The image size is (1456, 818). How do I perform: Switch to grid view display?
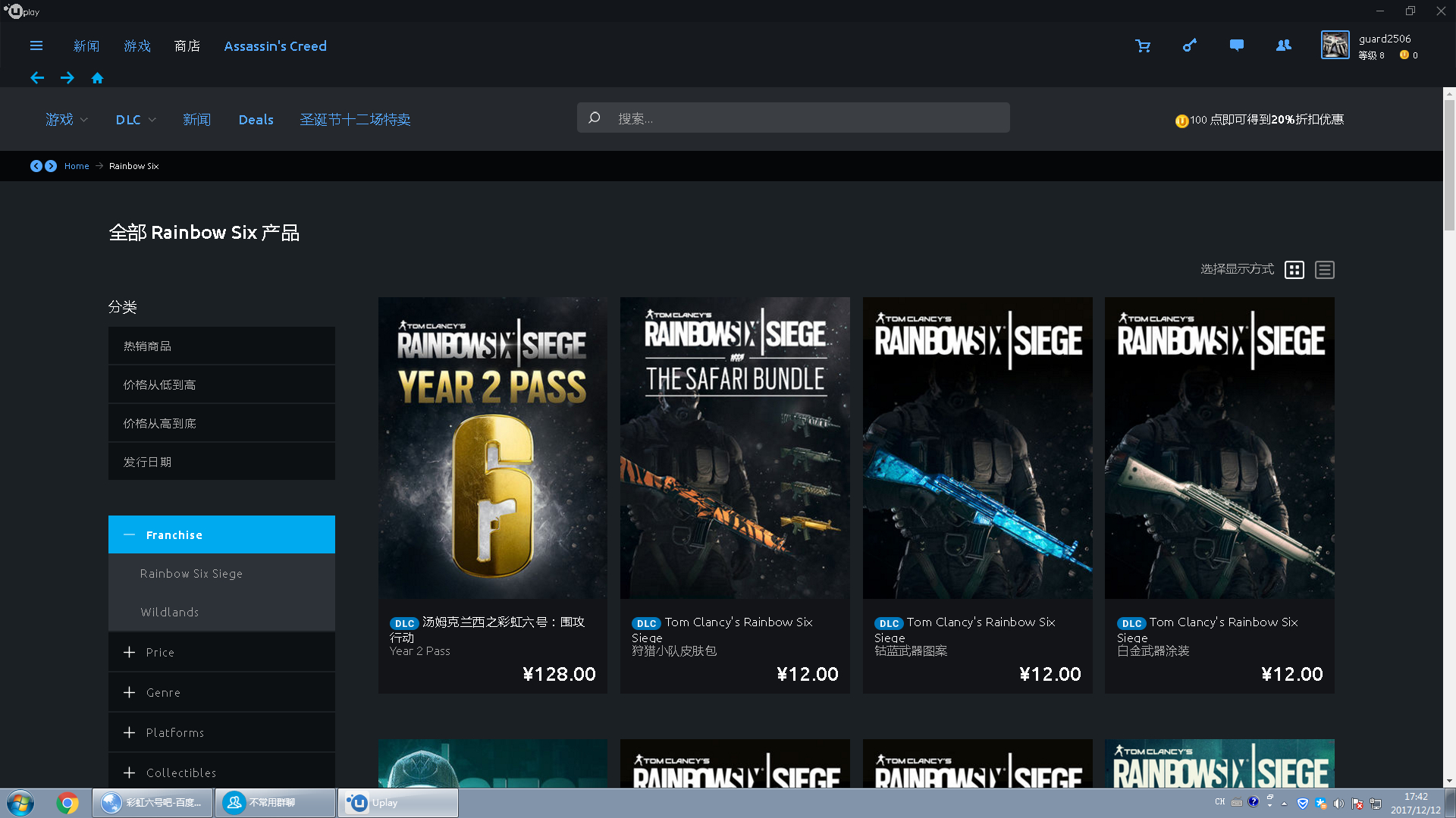tap(1294, 270)
